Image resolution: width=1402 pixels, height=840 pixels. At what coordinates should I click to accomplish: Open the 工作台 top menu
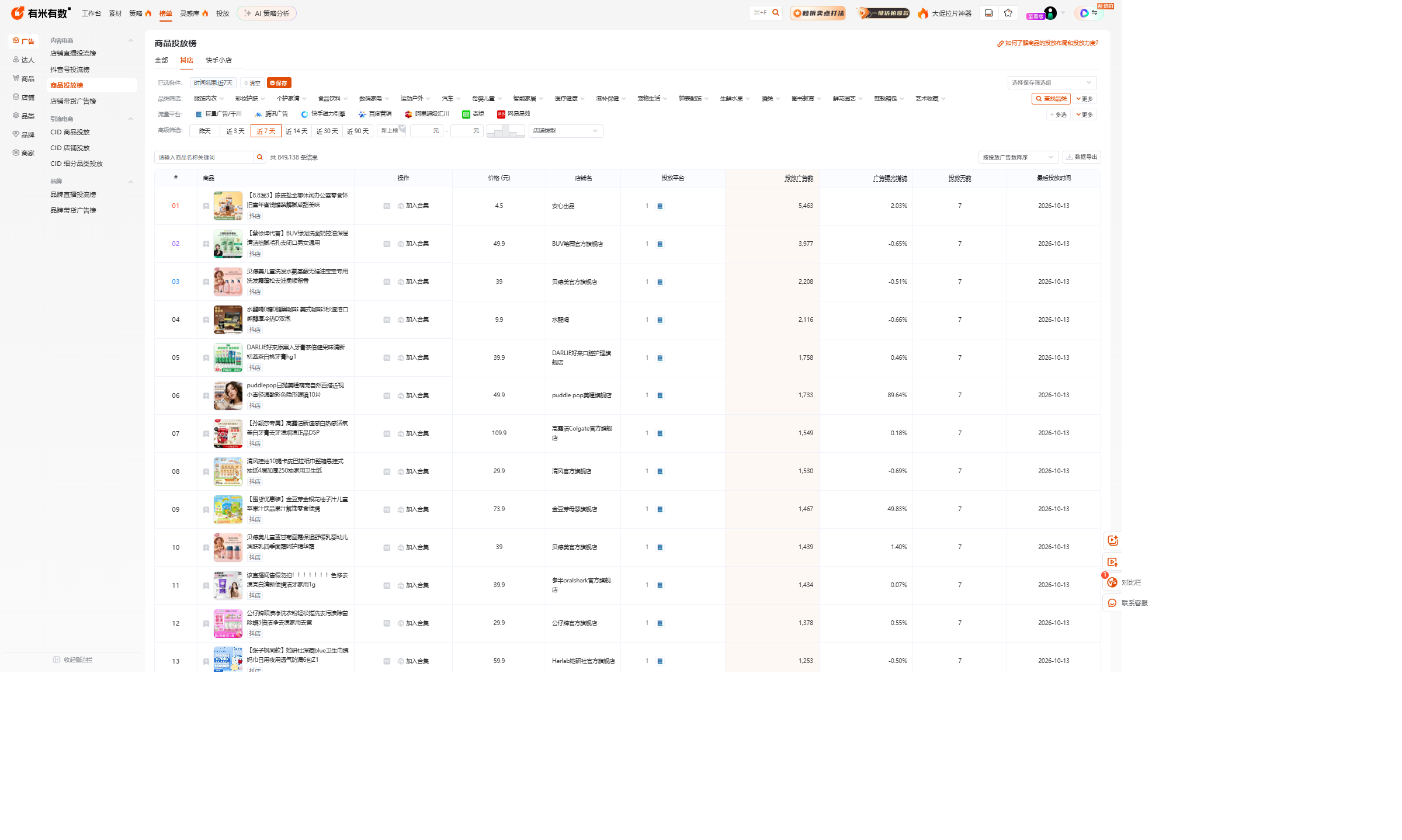coord(91,13)
